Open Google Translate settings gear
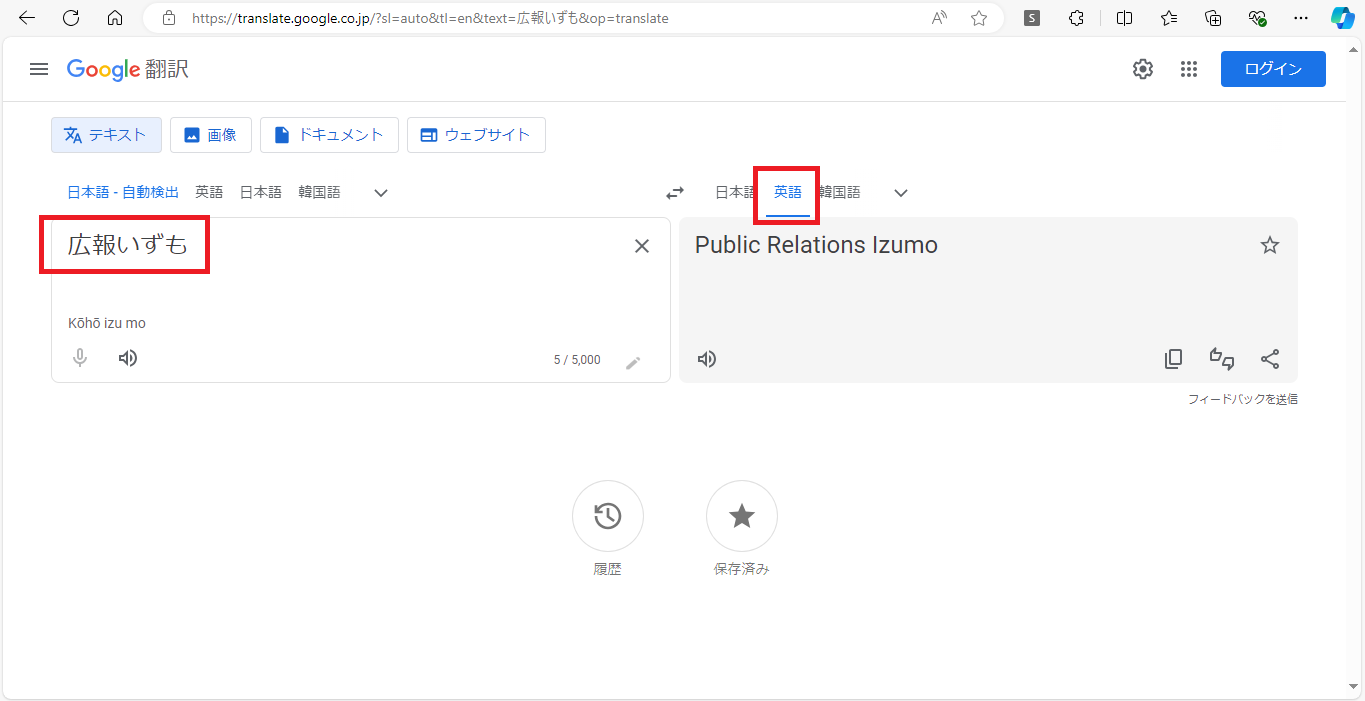This screenshot has height=701, width=1365. pyautogui.click(x=1143, y=69)
